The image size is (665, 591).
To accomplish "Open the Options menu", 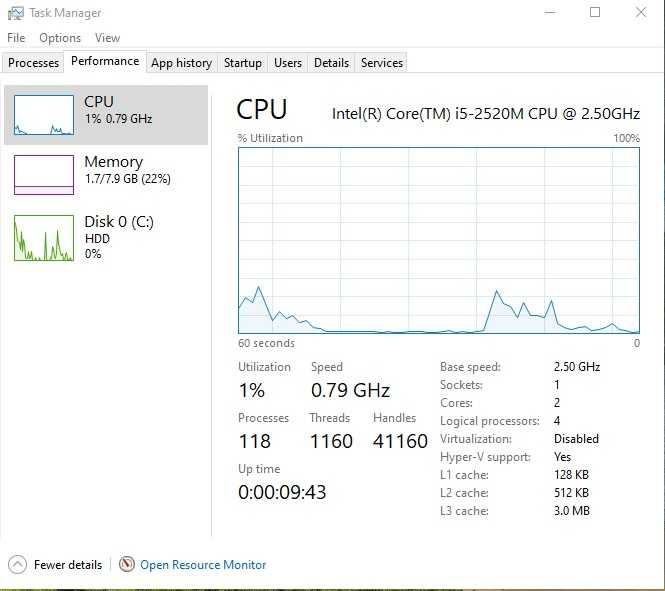I will (x=60, y=38).
